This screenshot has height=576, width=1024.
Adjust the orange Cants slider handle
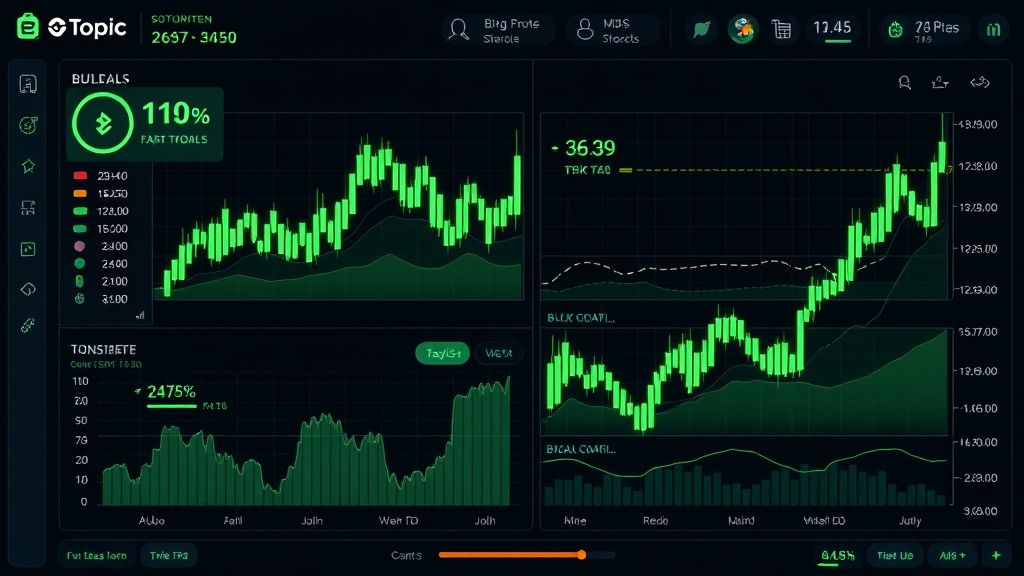[581, 555]
